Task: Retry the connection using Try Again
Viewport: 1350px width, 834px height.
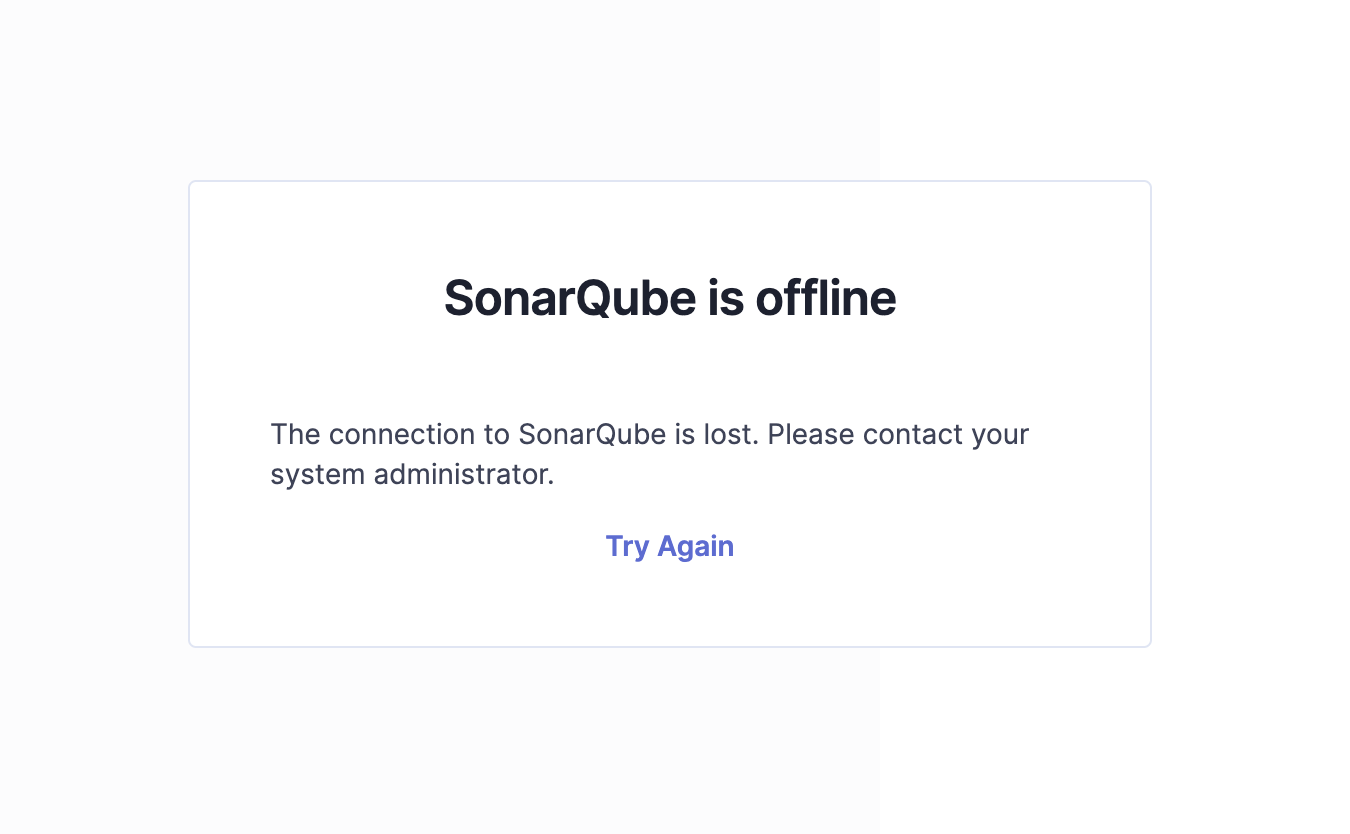Action: click(x=669, y=546)
